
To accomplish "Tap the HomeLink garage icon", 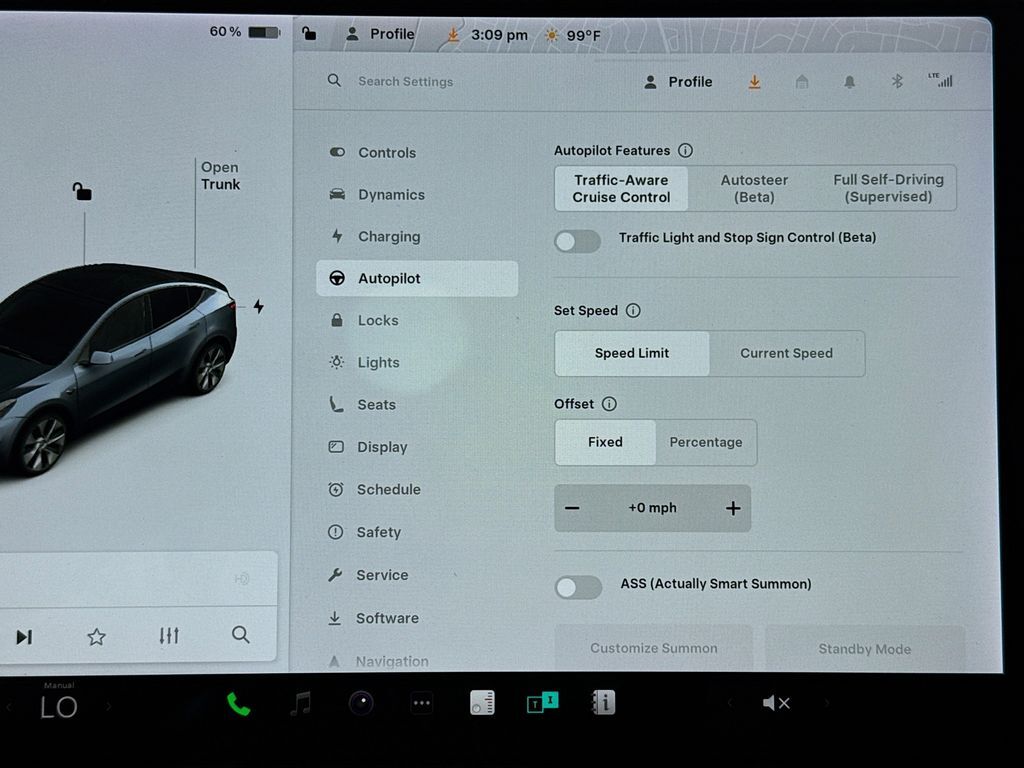I will [x=802, y=81].
